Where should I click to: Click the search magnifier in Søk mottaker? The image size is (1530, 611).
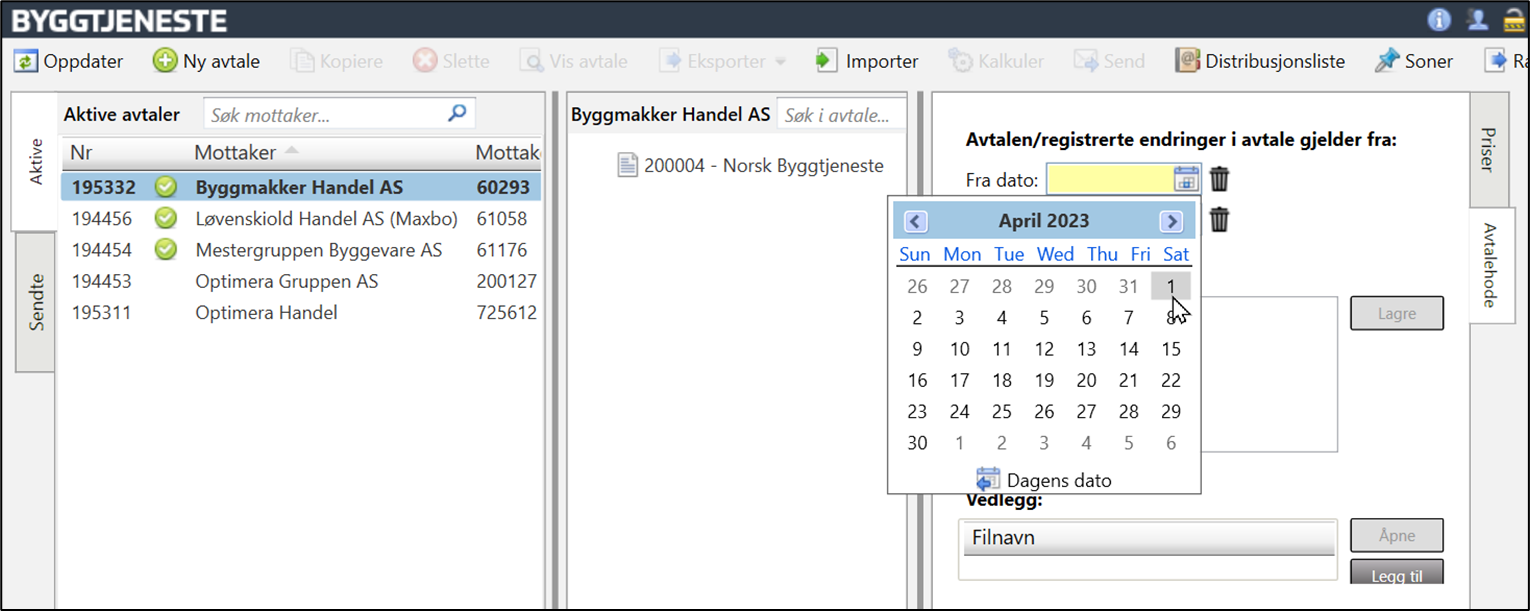click(457, 114)
